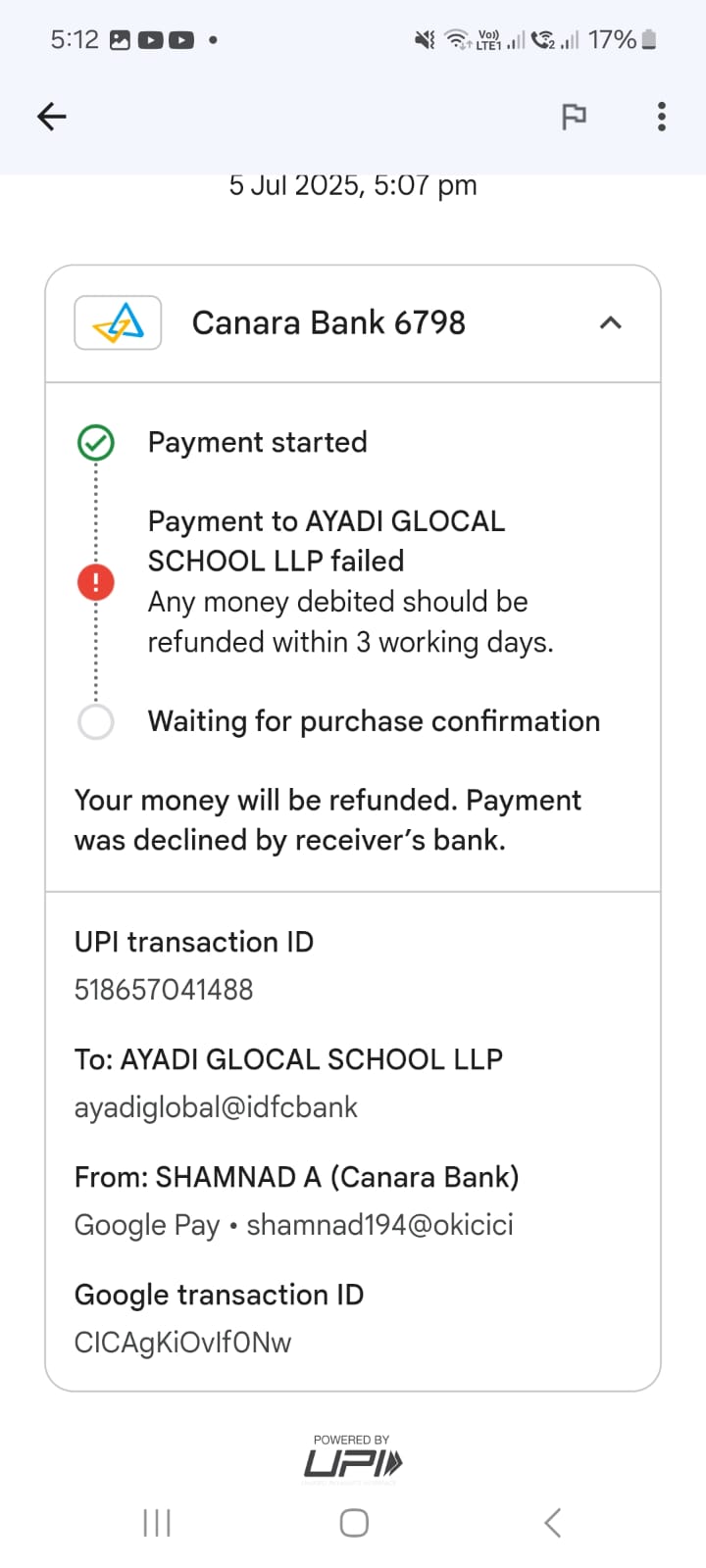
Task: Tap the Wi-Fi icon in status bar
Action: 457,39
